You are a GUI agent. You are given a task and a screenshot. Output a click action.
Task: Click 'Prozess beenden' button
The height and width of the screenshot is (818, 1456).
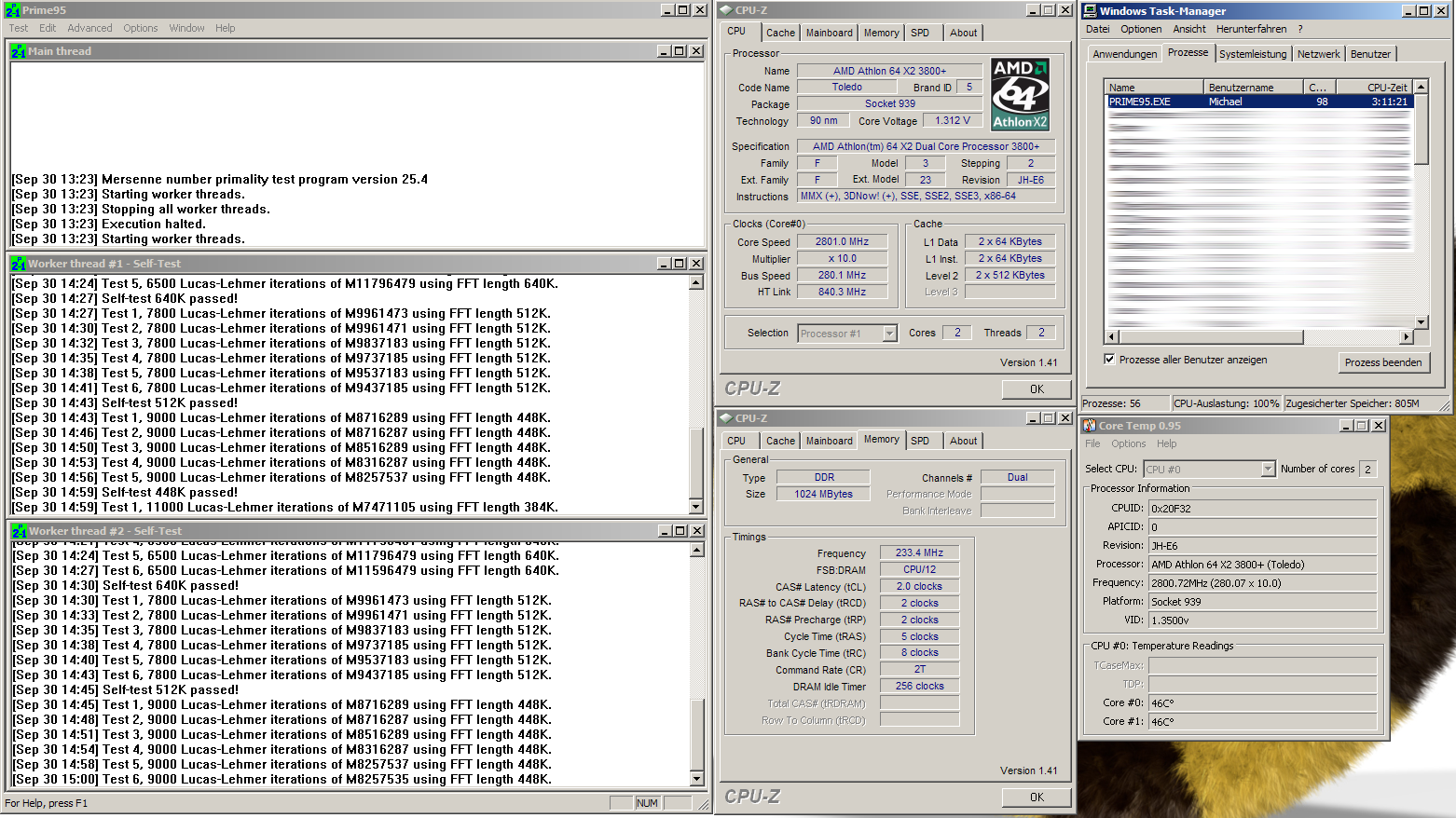tap(1383, 362)
